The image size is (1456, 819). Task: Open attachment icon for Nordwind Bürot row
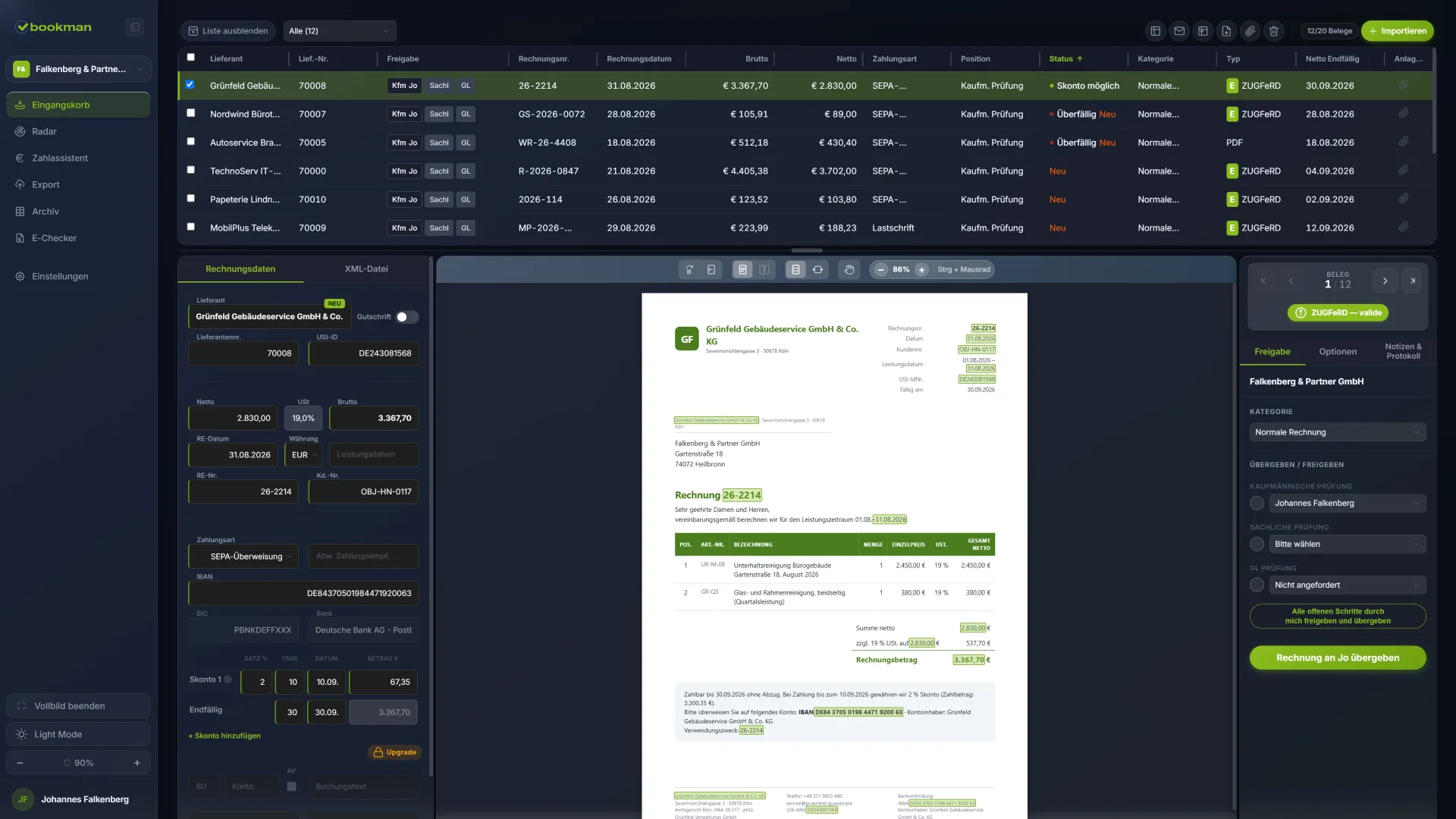1404,114
